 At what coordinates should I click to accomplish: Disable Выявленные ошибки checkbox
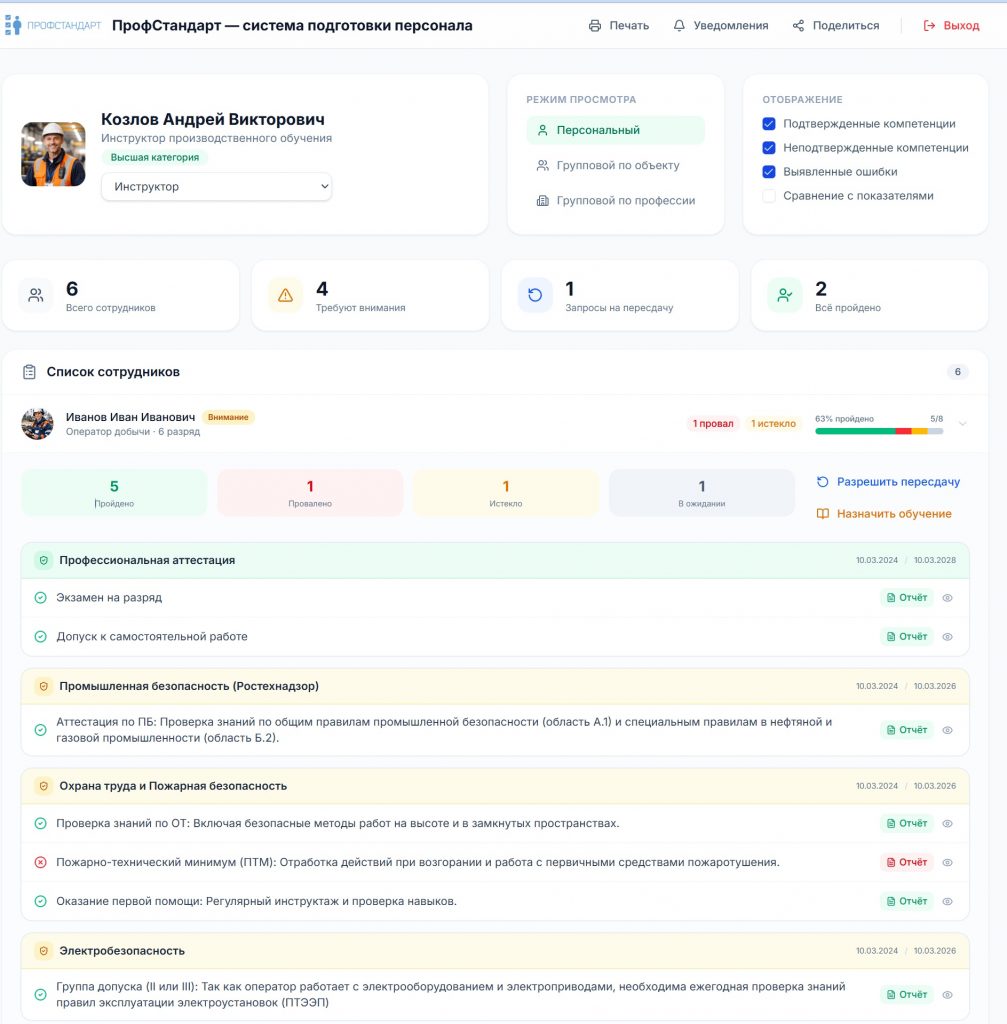769,172
